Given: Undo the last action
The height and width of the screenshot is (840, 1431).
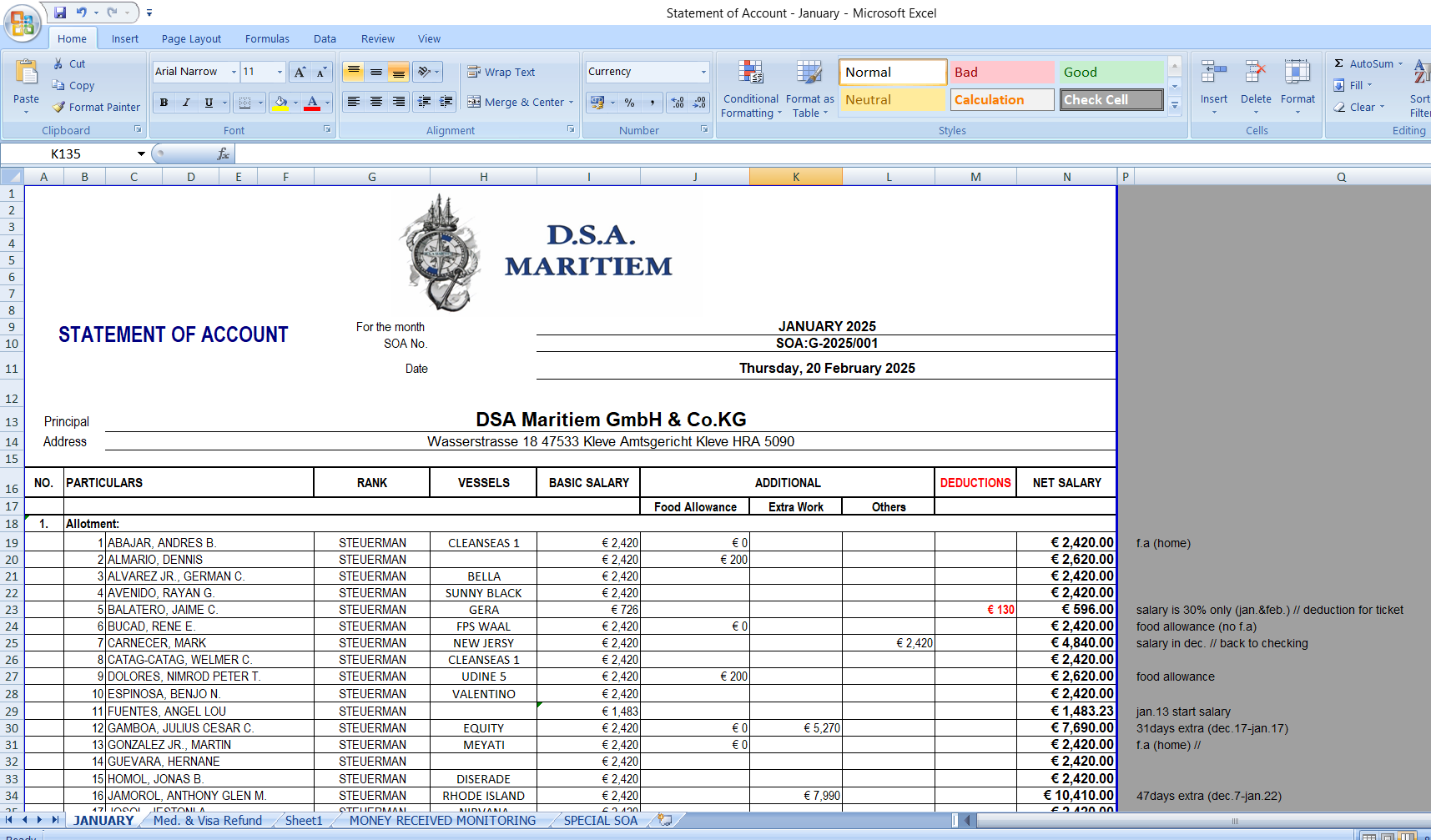Looking at the screenshot, I should pos(82,13).
